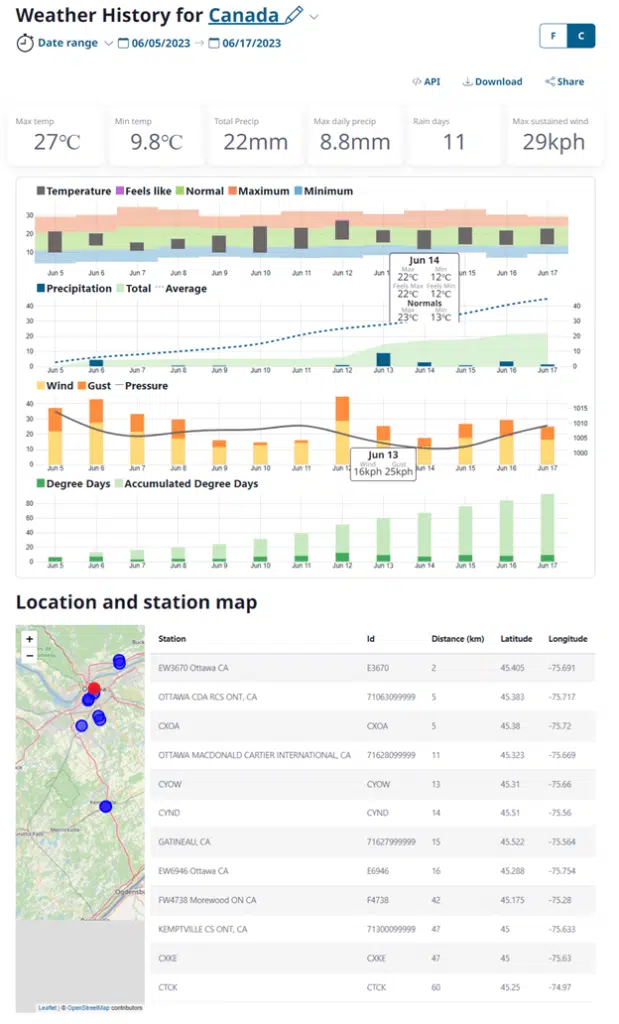Click the Maximum orange legend swatch
The height and width of the screenshot is (1024, 619).
pyautogui.click(x=232, y=191)
